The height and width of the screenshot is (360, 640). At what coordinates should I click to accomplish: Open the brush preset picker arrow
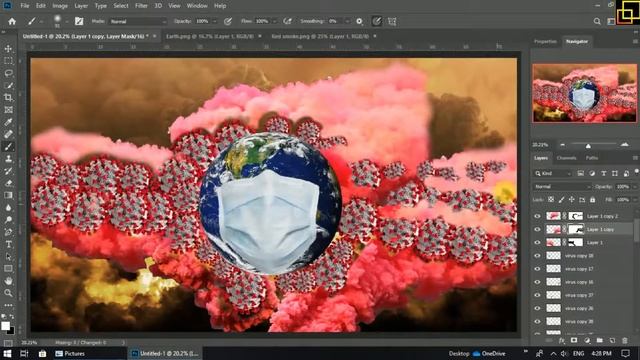click(x=67, y=21)
